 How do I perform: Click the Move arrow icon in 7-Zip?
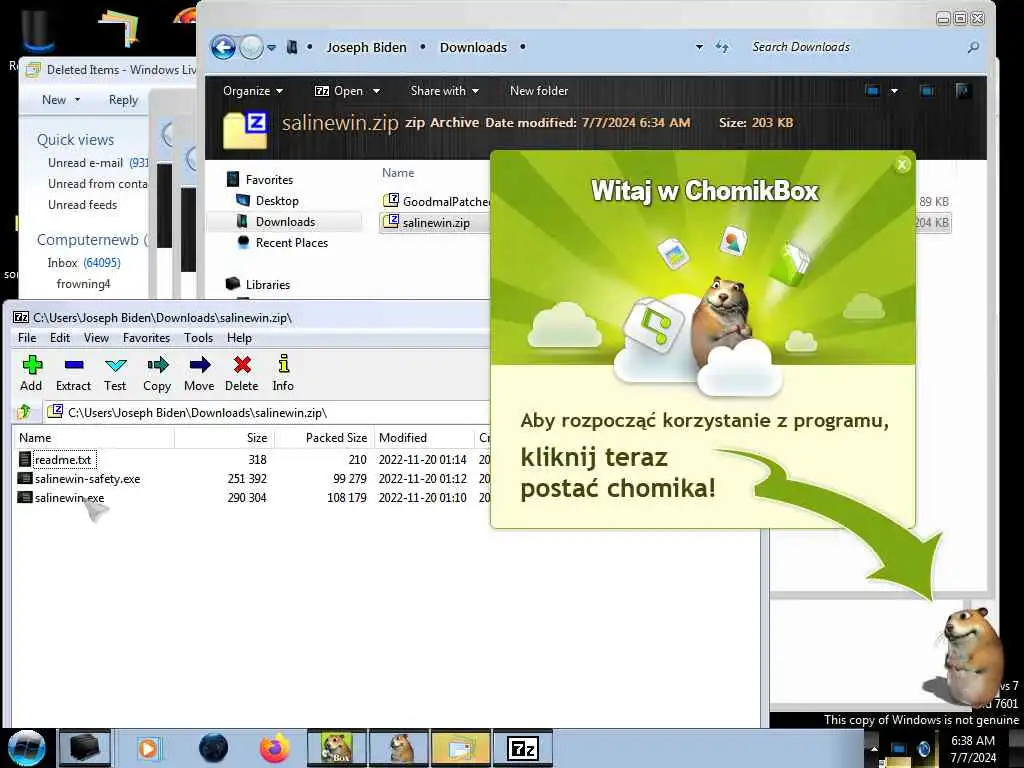point(199,374)
